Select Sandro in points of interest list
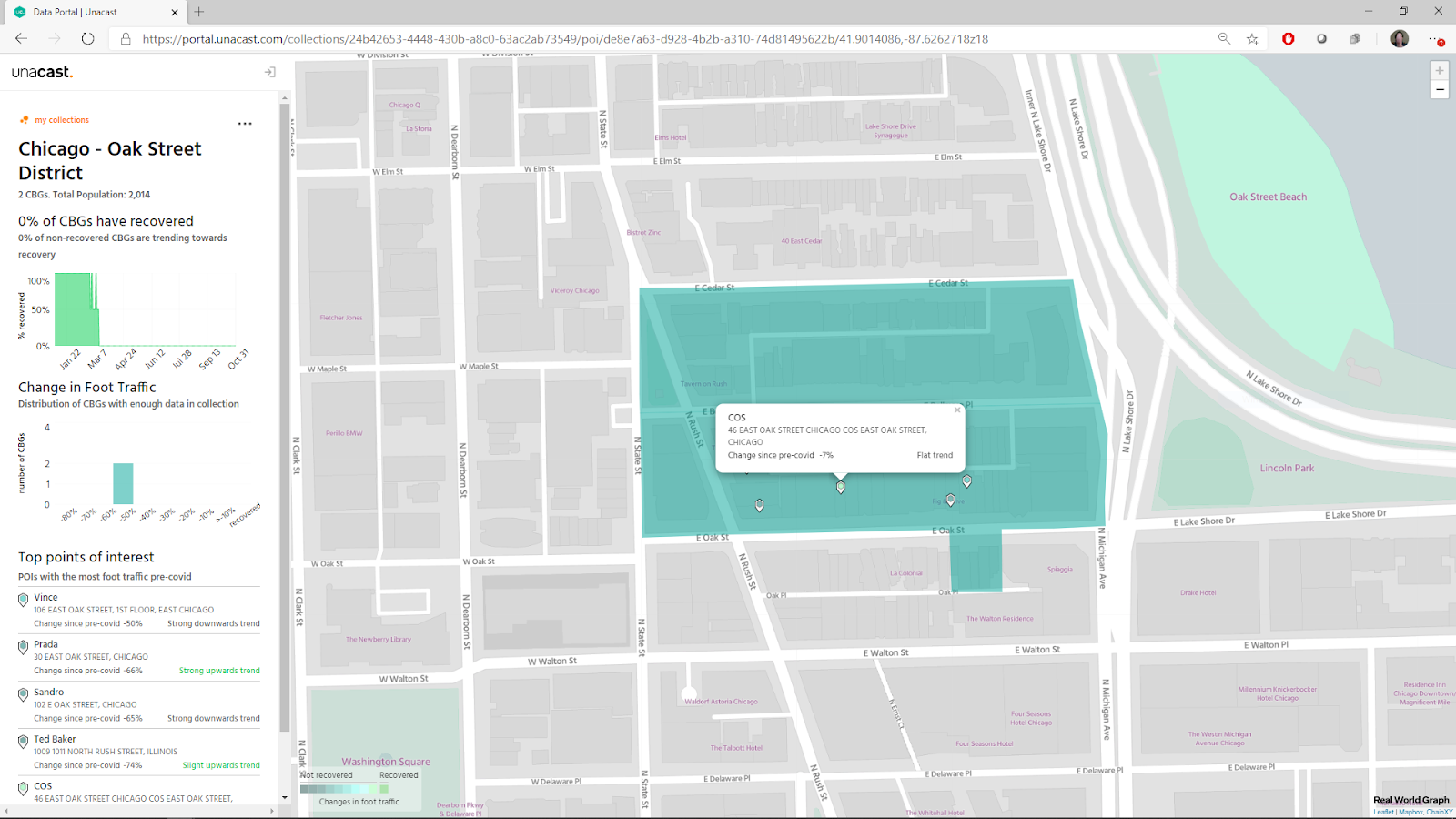The image size is (1456, 819). tap(139, 705)
